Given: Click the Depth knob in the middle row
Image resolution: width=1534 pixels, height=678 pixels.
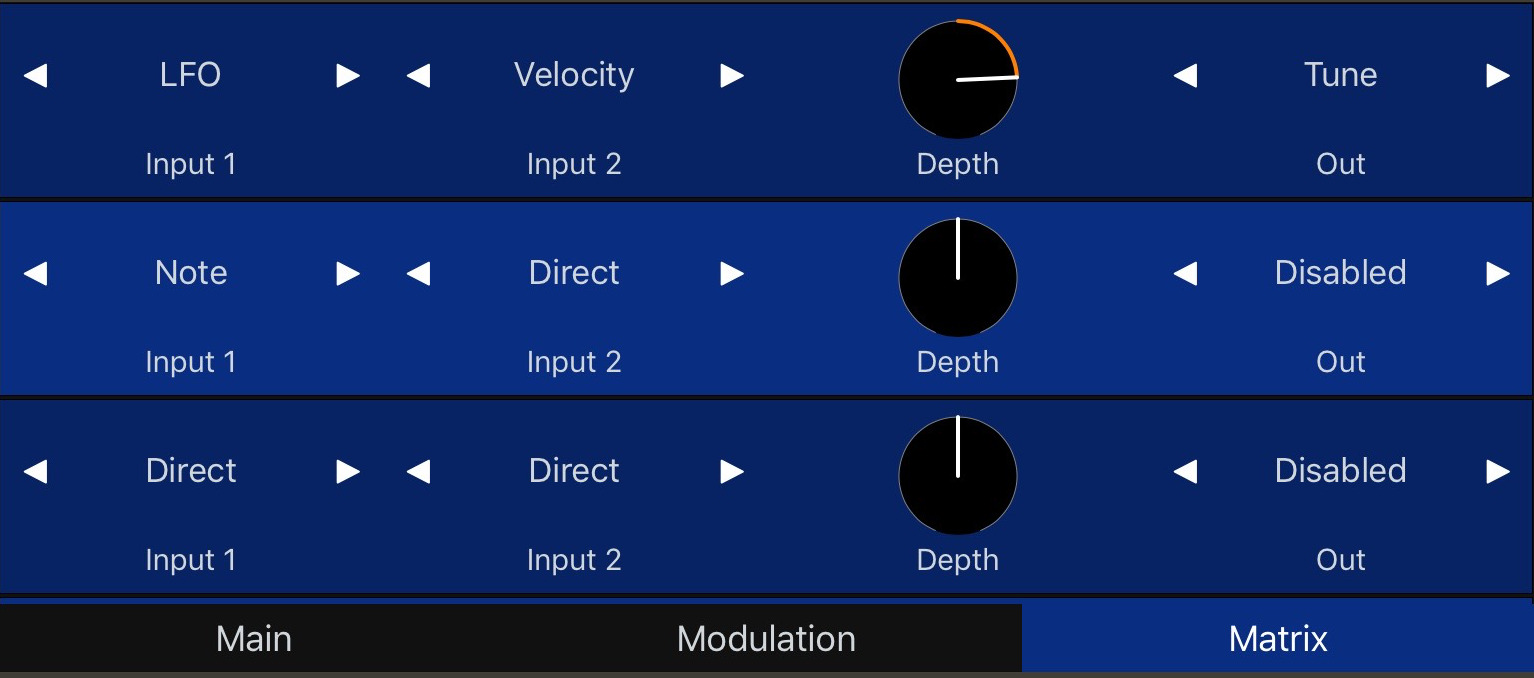Looking at the screenshot, I should (x=957, y=277).
